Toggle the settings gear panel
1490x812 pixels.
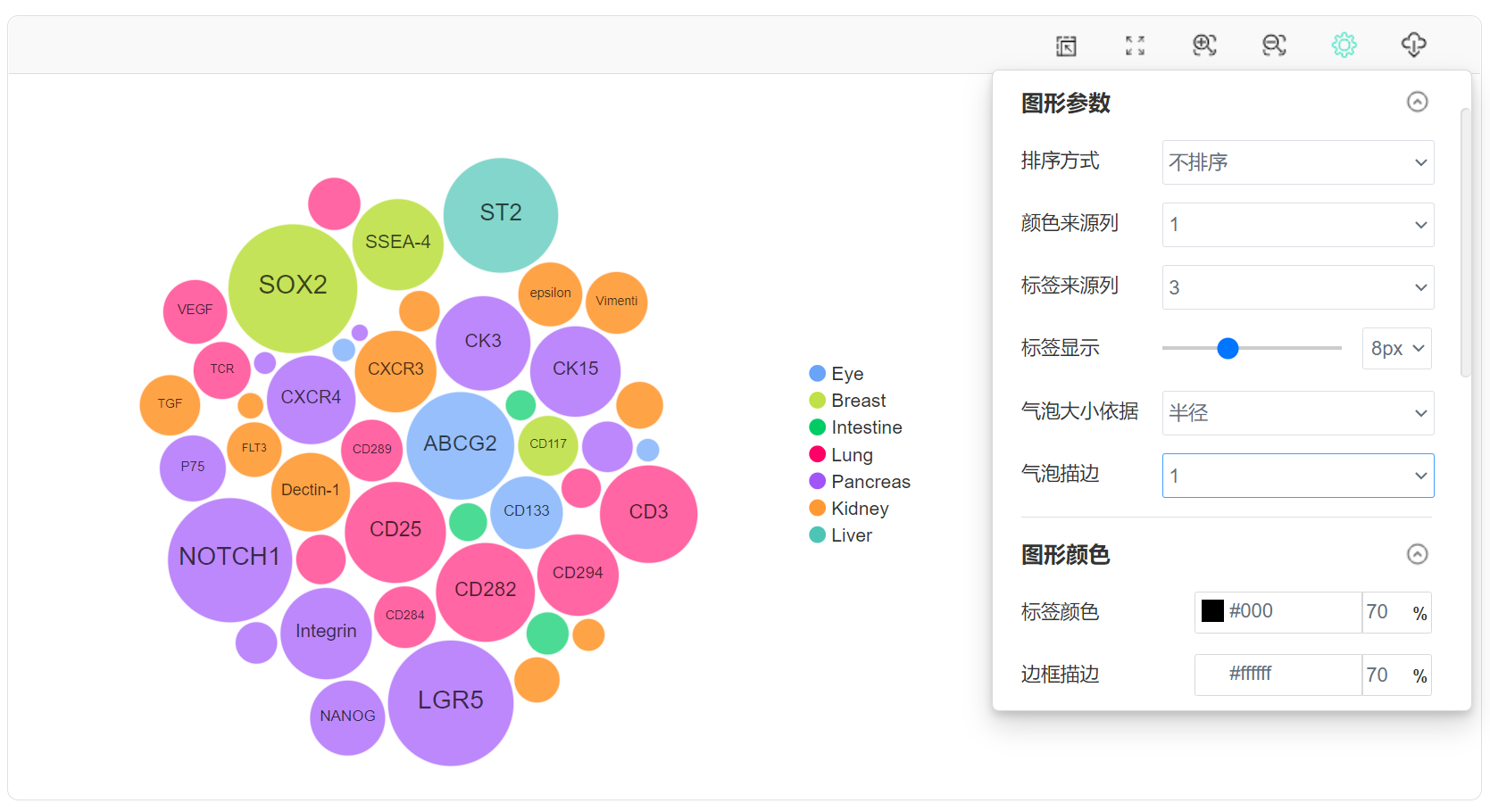point(1344,46)
